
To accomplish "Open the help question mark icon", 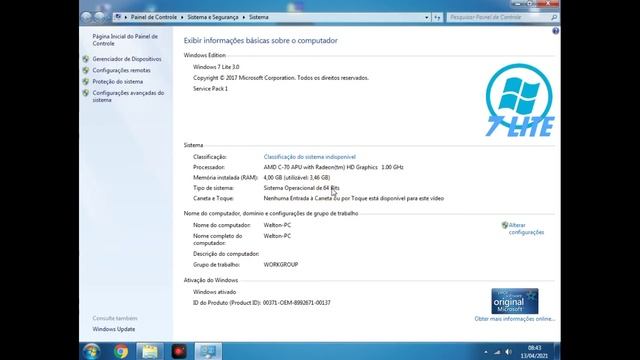I will click(556, 31).
